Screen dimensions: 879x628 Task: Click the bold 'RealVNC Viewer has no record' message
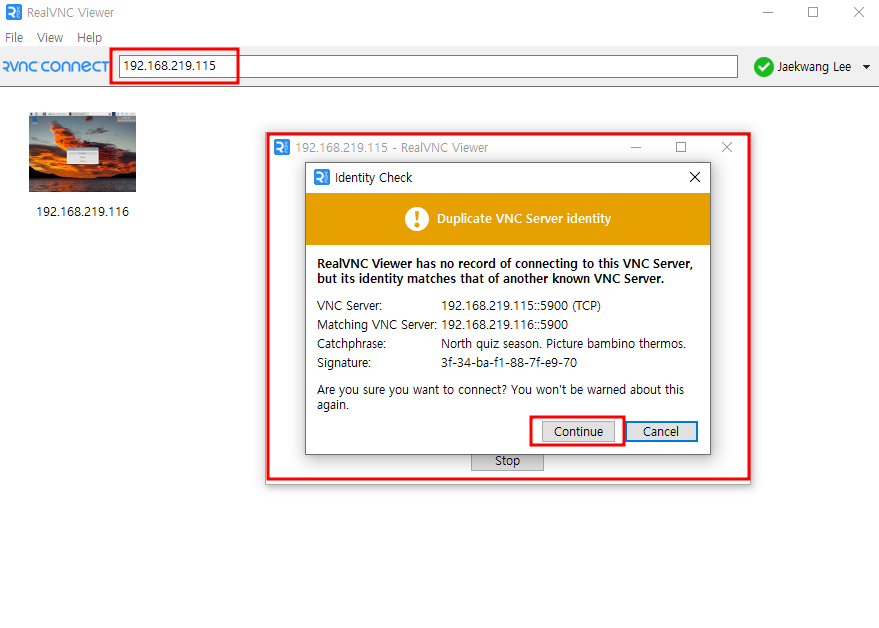(x=505, y=271)
